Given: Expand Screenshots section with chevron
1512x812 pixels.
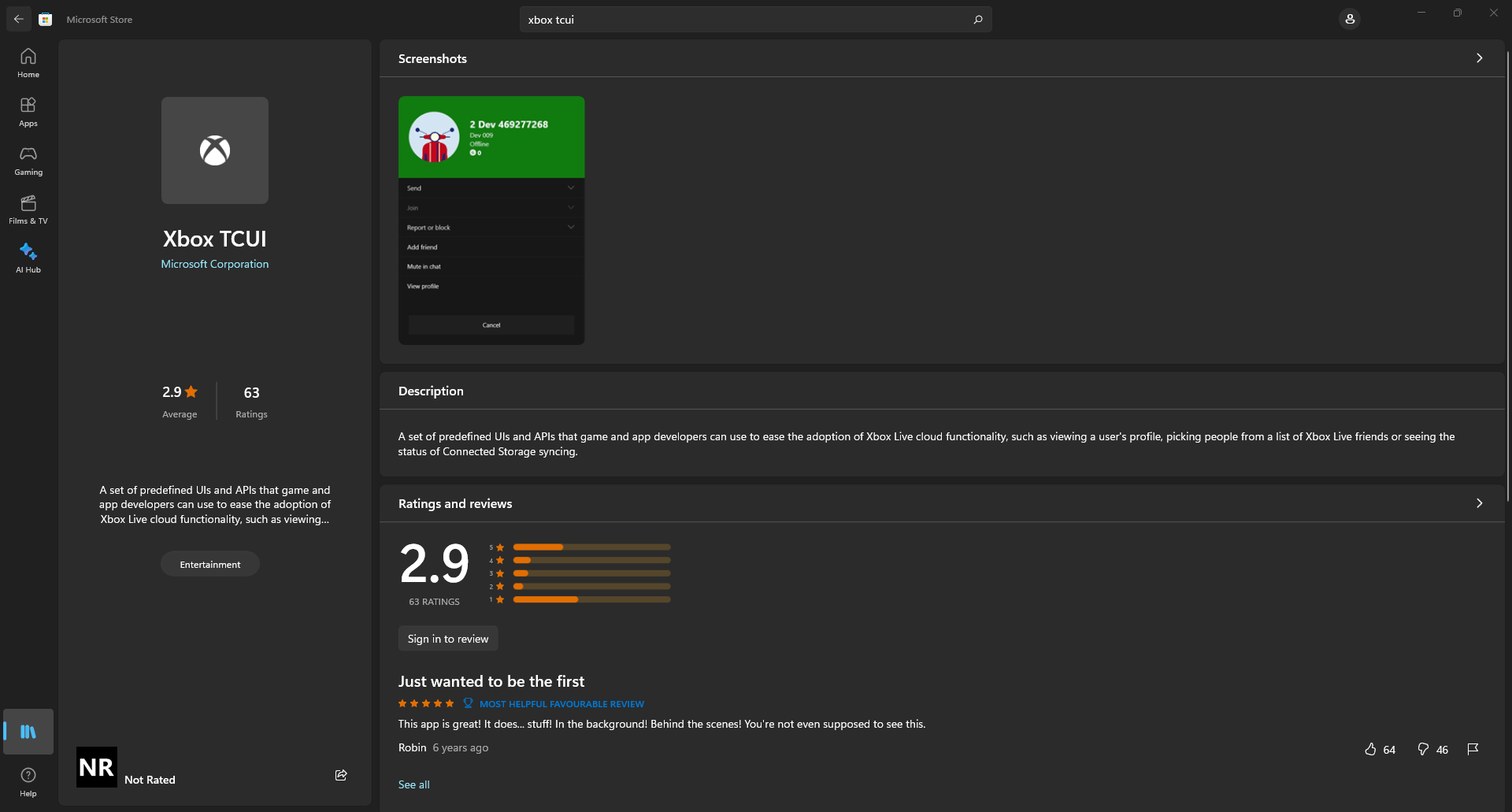Looking at the screenshot, I should (x=1480, y=58).
